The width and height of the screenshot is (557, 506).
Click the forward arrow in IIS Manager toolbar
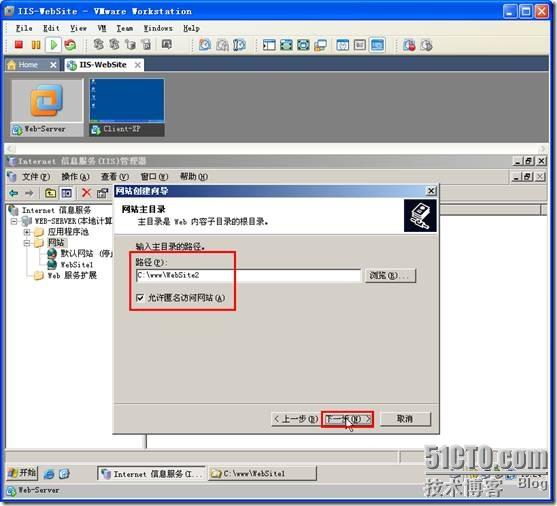coord(29,193)
